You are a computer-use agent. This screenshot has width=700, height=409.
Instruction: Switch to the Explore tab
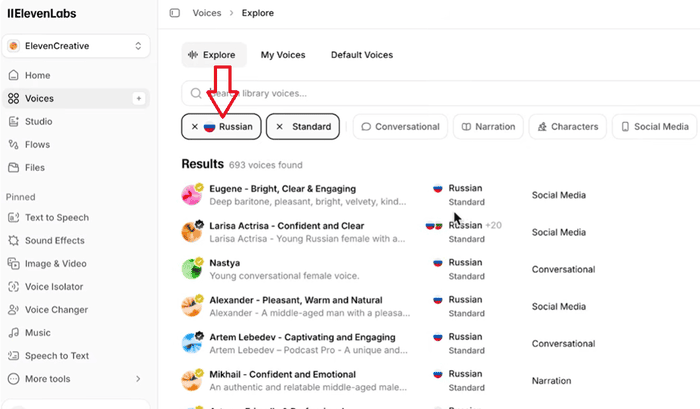(x=214, y=55)
